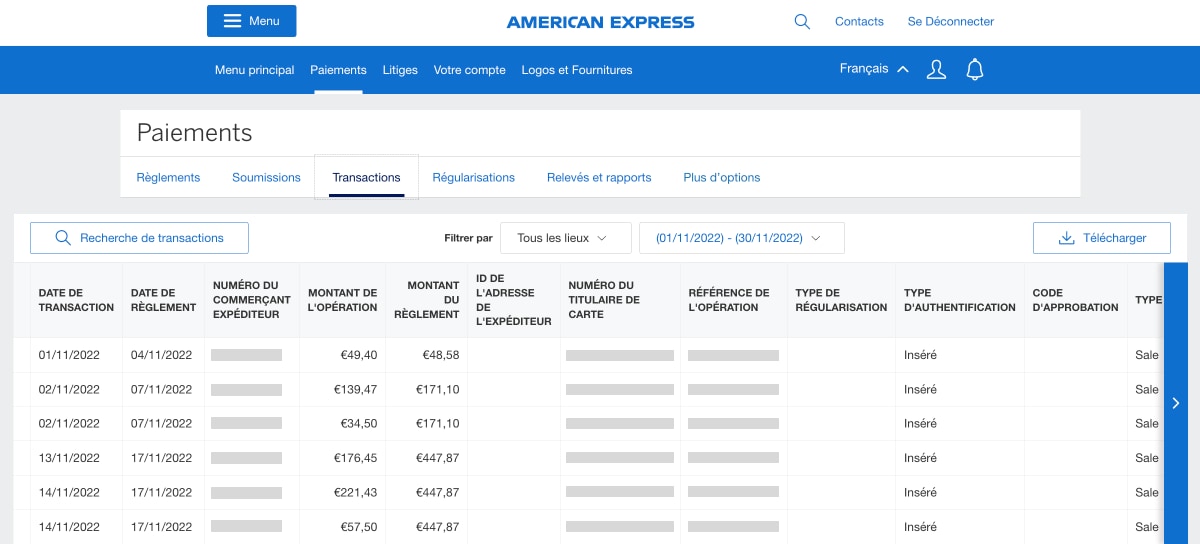This screenshot has height=544, width=1200.
Task: Click the €49,40 operation amount
Action: pos(359,355)
